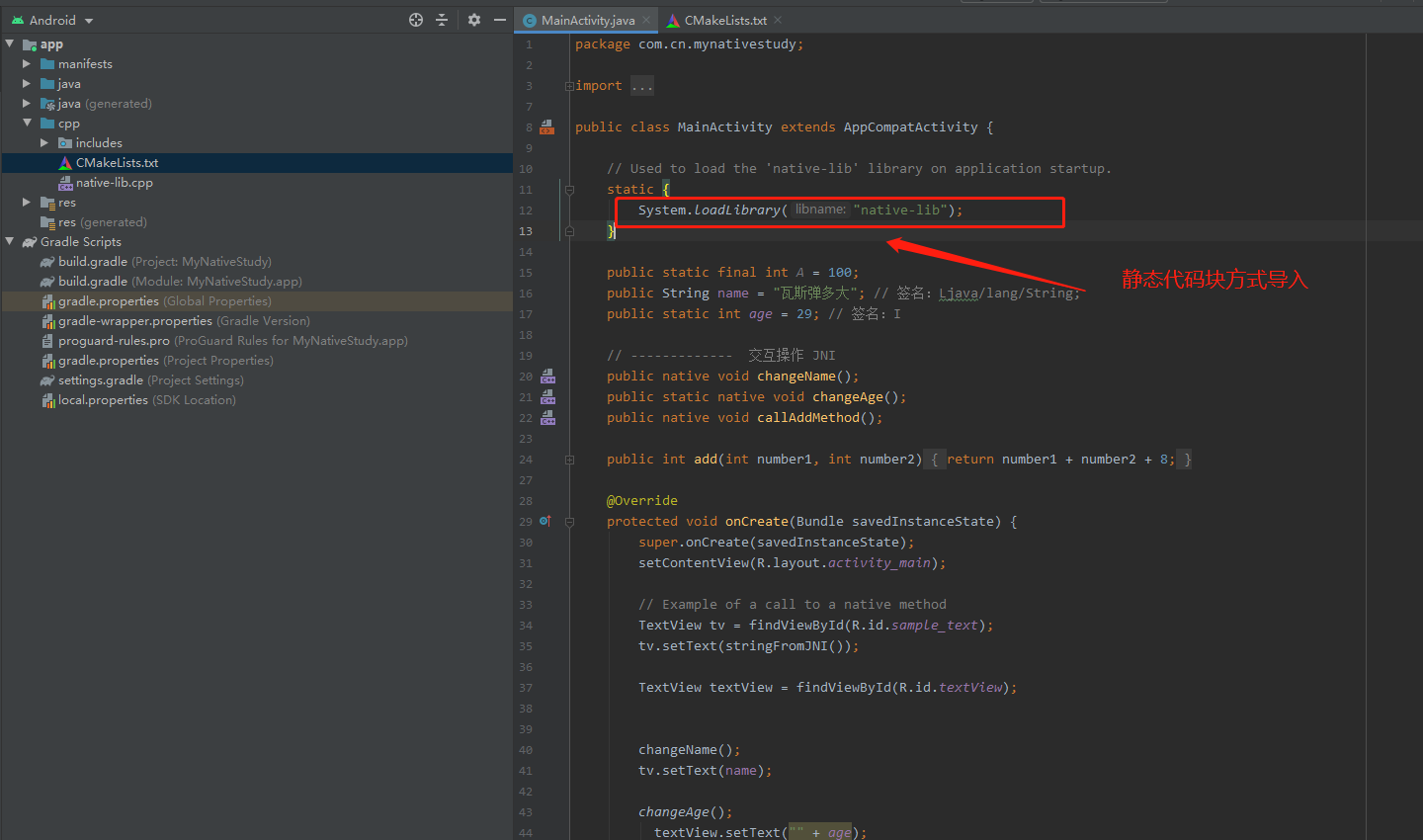Image resolution: width=1423 pixels, height=840 pixels.
Task: Close the CMakeLists.txt editor tab
Action: 778,20
